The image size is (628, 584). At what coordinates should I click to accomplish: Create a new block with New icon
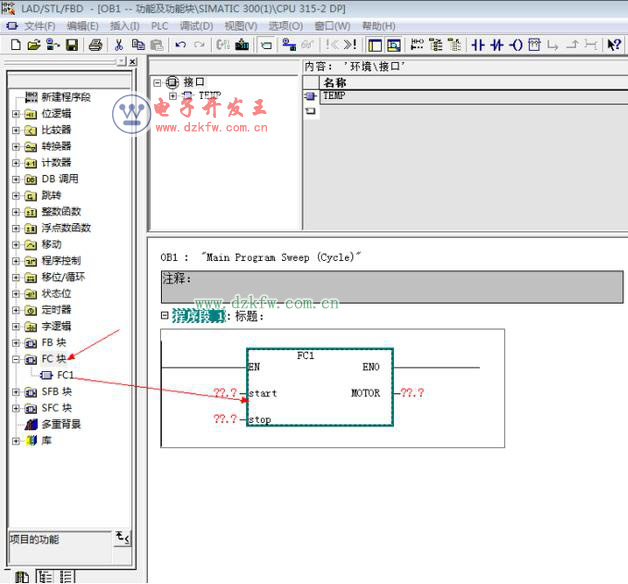point(16,45)
